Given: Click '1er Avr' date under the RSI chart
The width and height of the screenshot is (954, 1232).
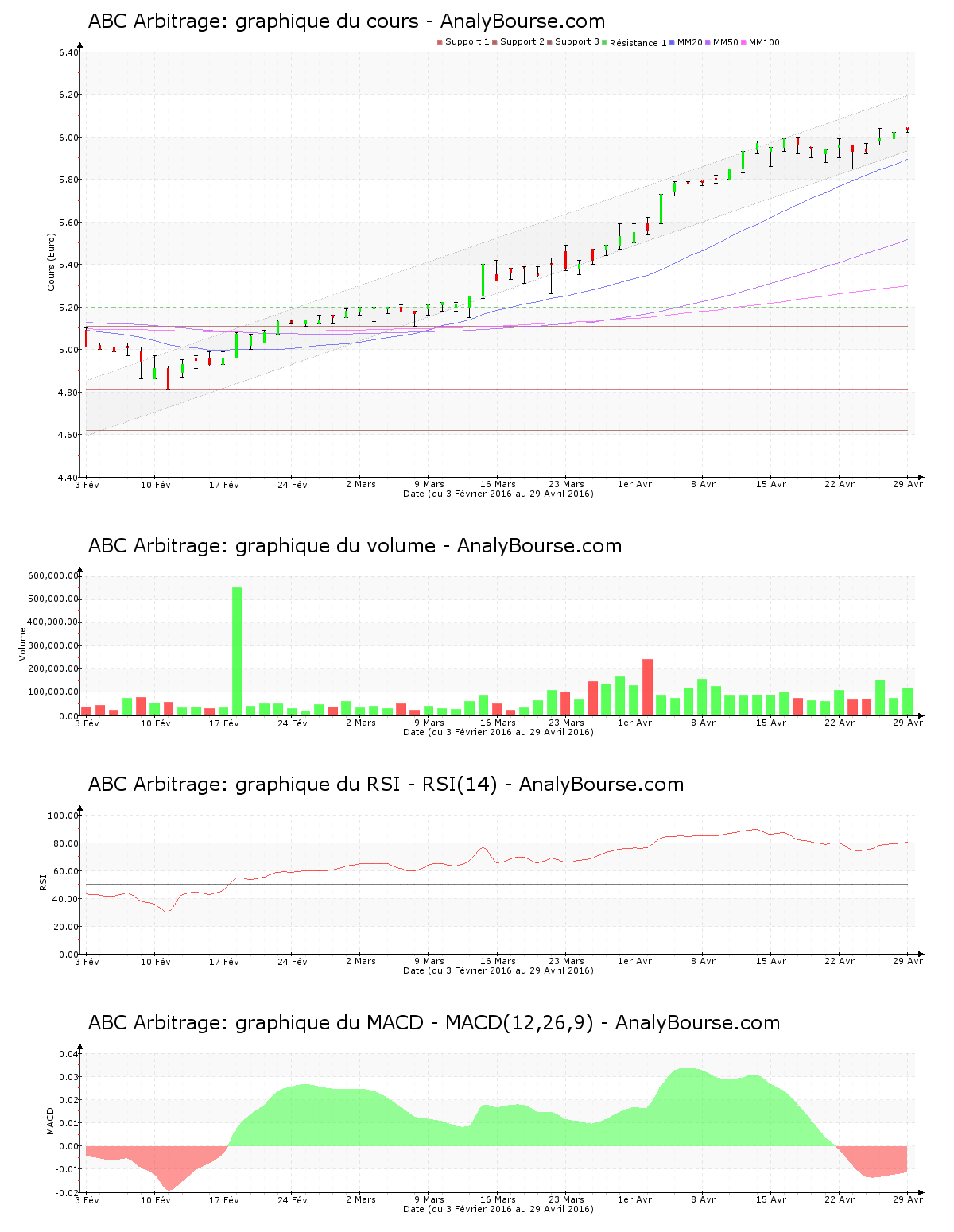Looking at the screenshot, I should coord(634,961).
